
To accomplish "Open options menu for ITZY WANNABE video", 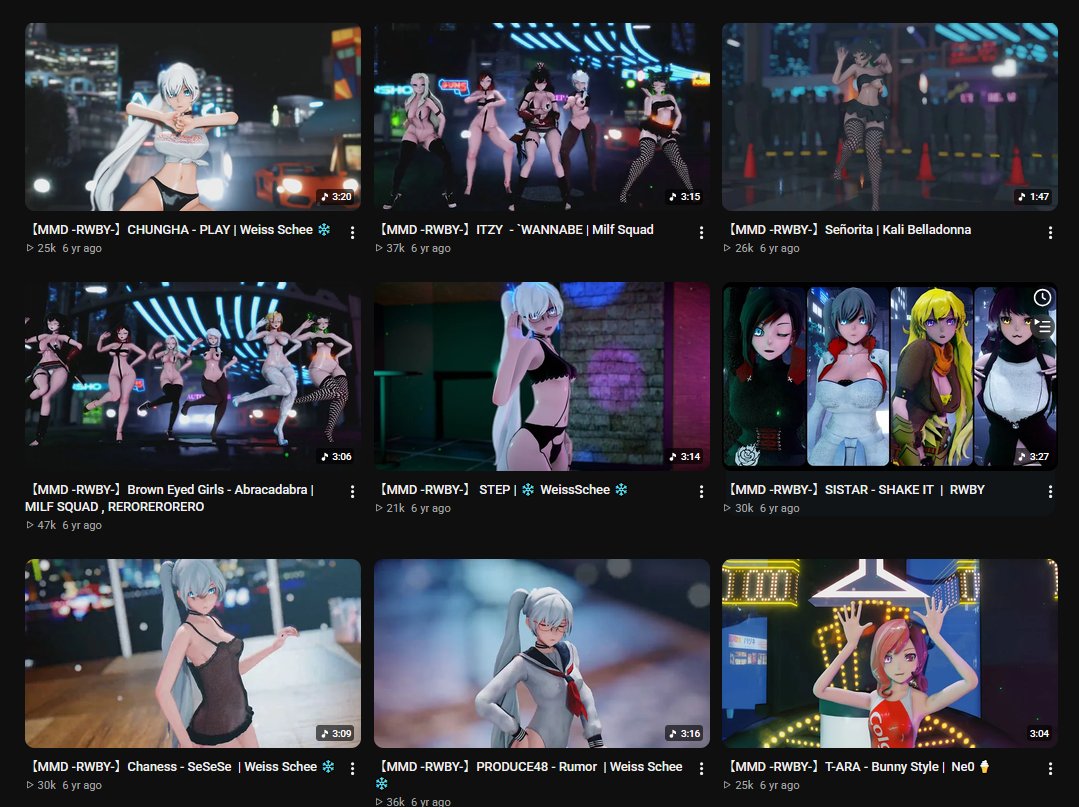I will (x=701, y=233).
